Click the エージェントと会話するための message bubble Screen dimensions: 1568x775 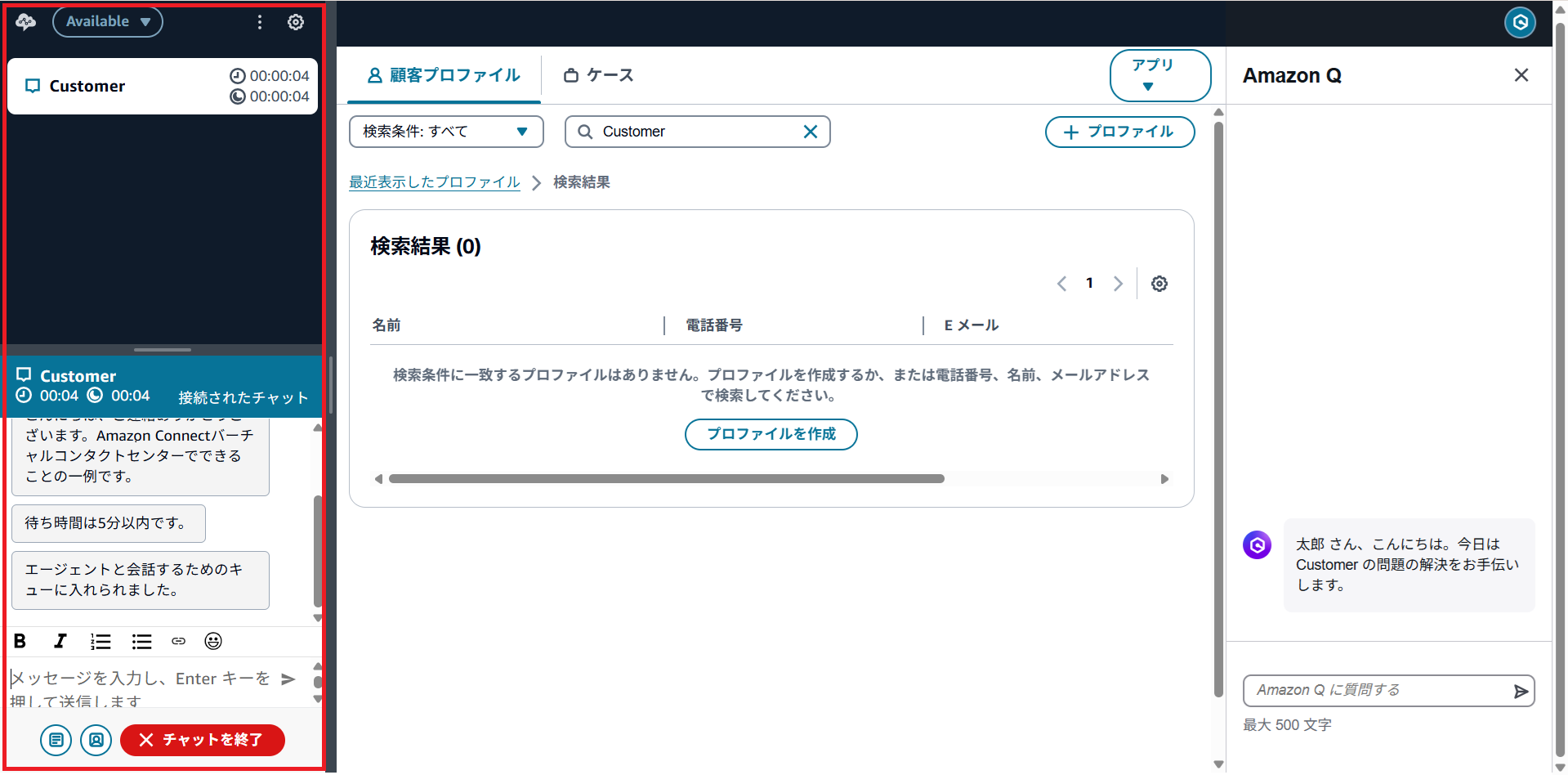141,580
